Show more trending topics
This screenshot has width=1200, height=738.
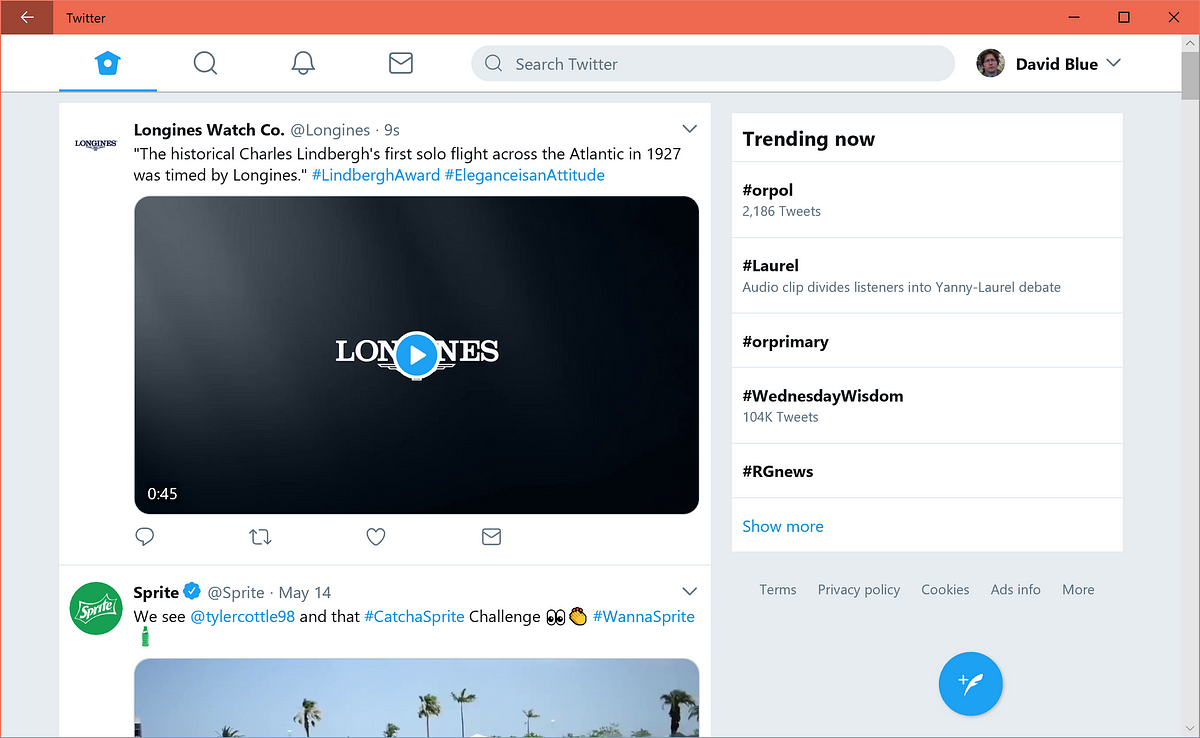point(783,526)
